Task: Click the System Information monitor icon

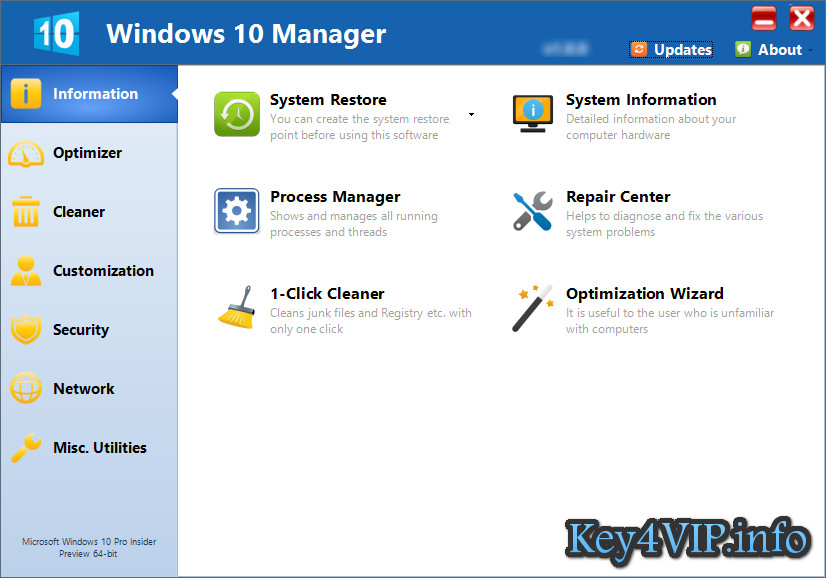Action: (x=533, y=113)
